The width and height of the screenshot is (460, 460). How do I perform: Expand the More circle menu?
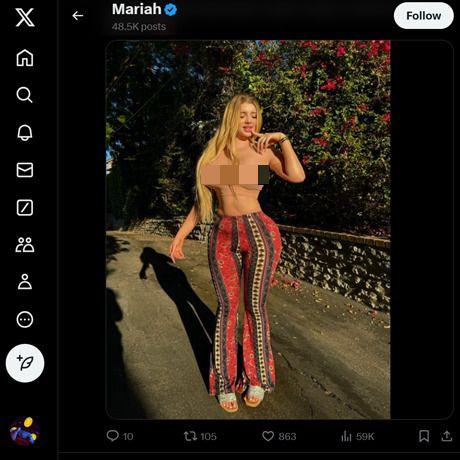25,320
